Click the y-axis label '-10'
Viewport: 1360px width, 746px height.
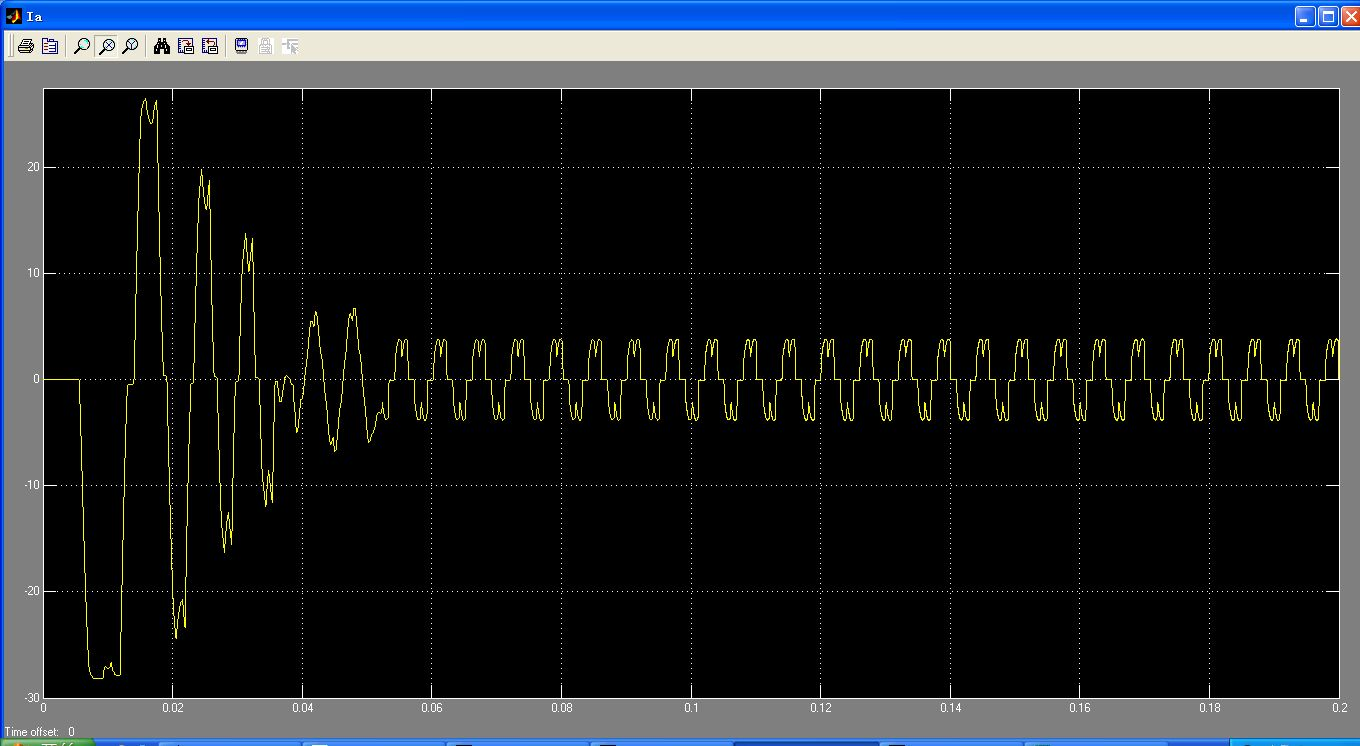coord(32,485)
